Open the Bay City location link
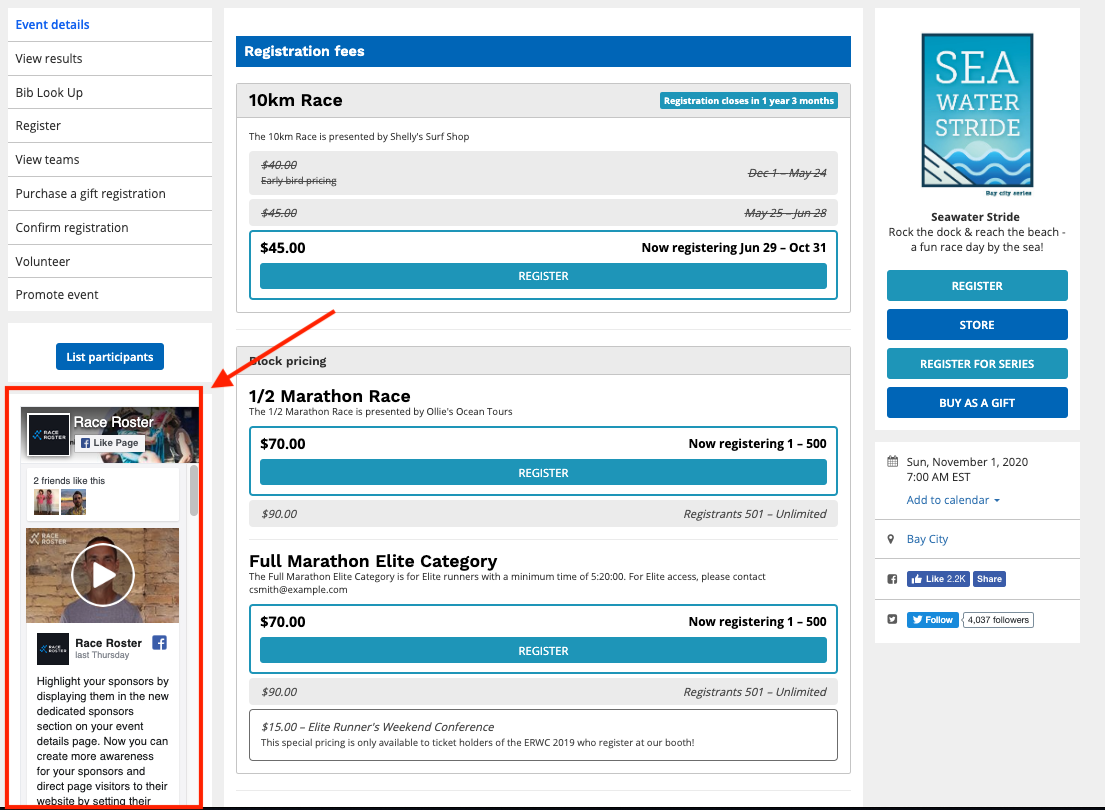1105x810 pixels. point(927,539)
